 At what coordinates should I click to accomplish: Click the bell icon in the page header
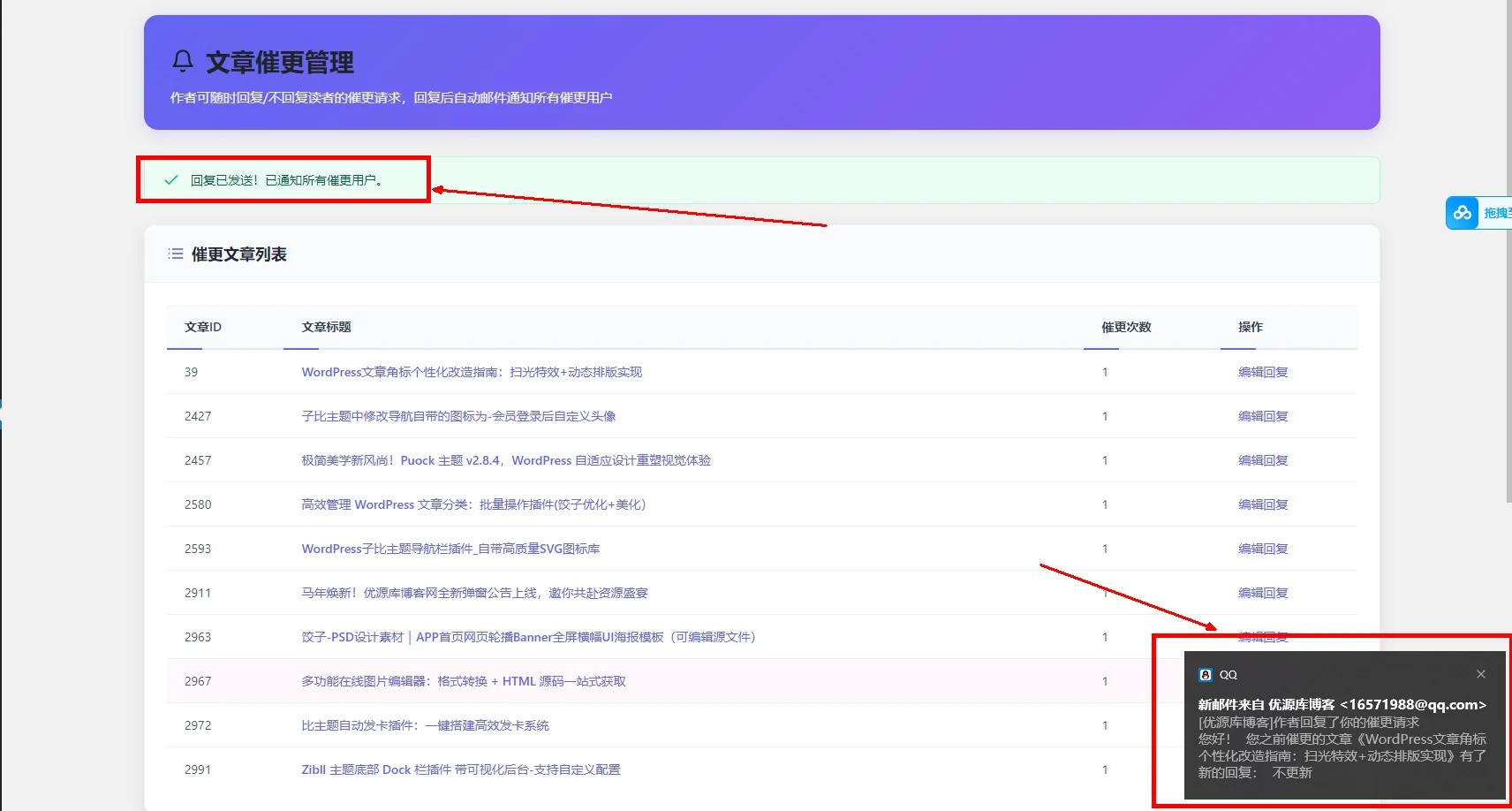click(182, 62)
